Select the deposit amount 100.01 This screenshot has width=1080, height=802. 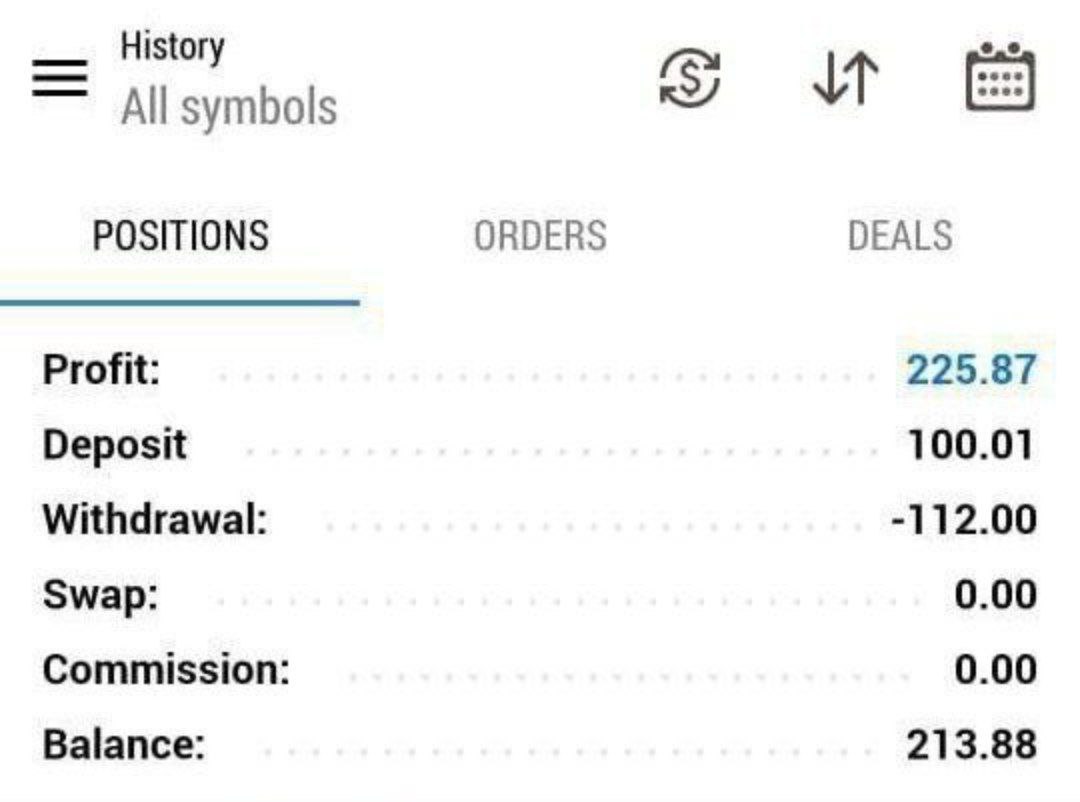pyautogui.click(x=971, y=445)
